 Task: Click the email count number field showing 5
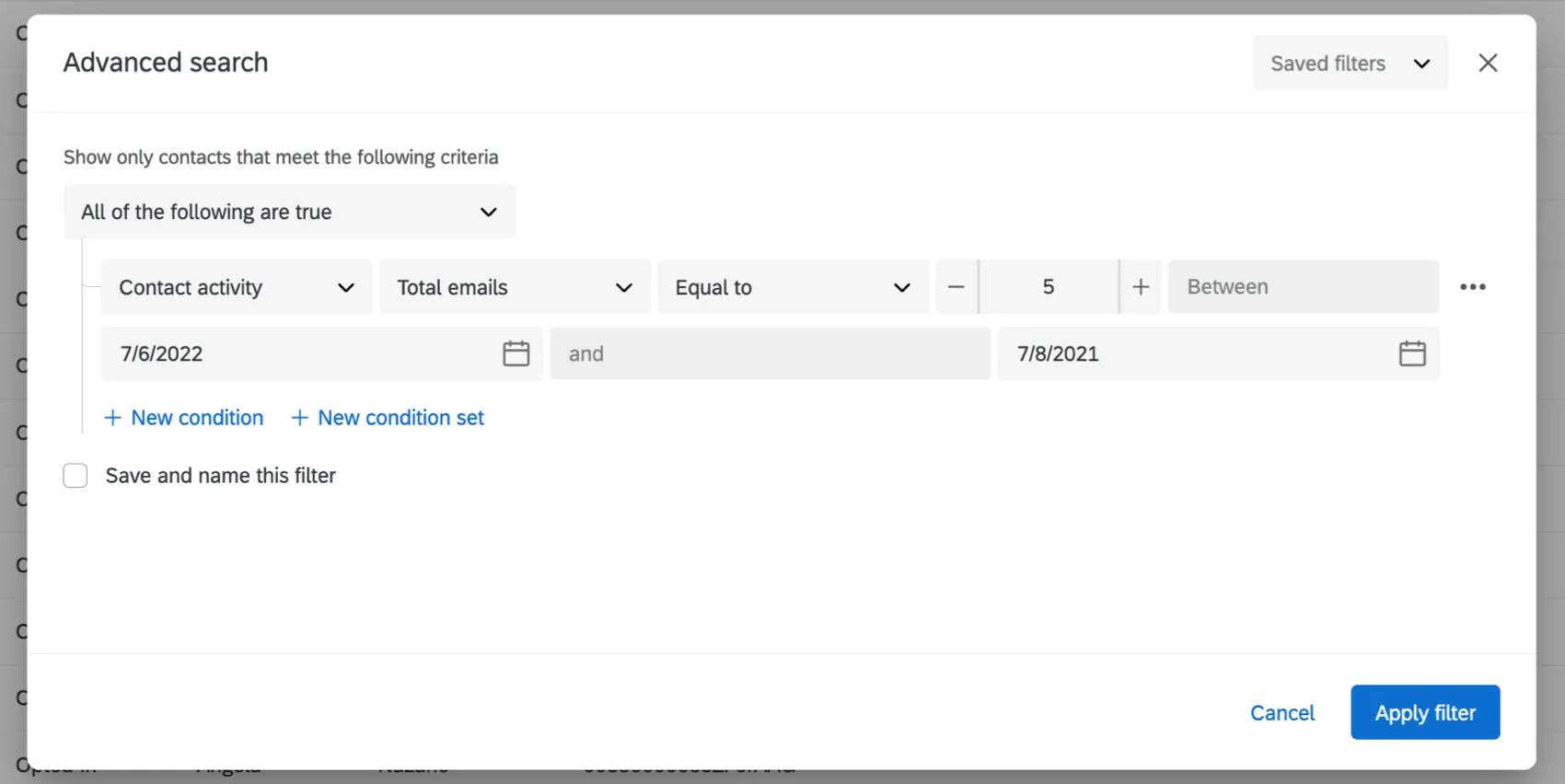[1048, 287]
